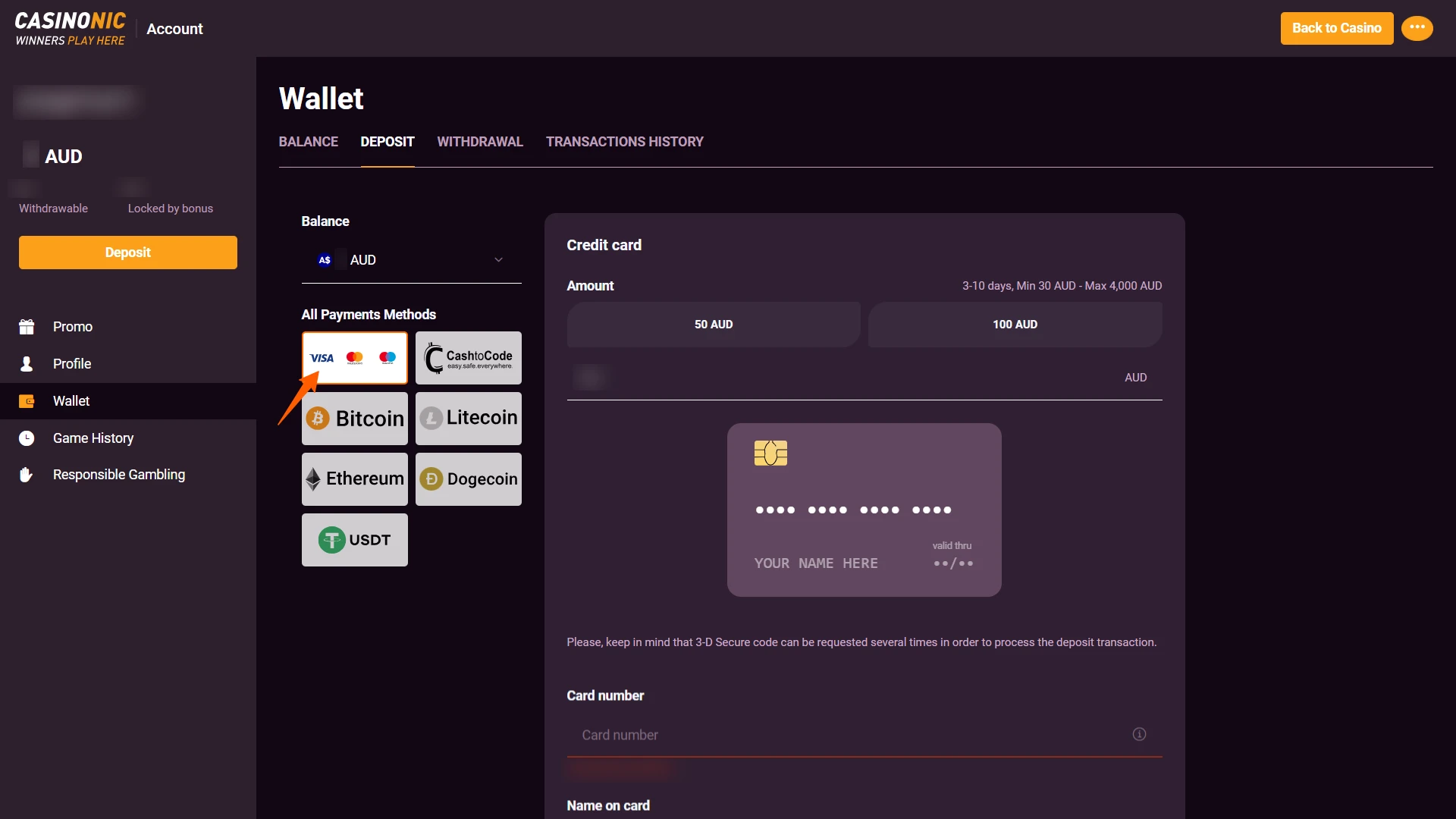Choose Bitcoin as deposit method

[x=354, y=419]
